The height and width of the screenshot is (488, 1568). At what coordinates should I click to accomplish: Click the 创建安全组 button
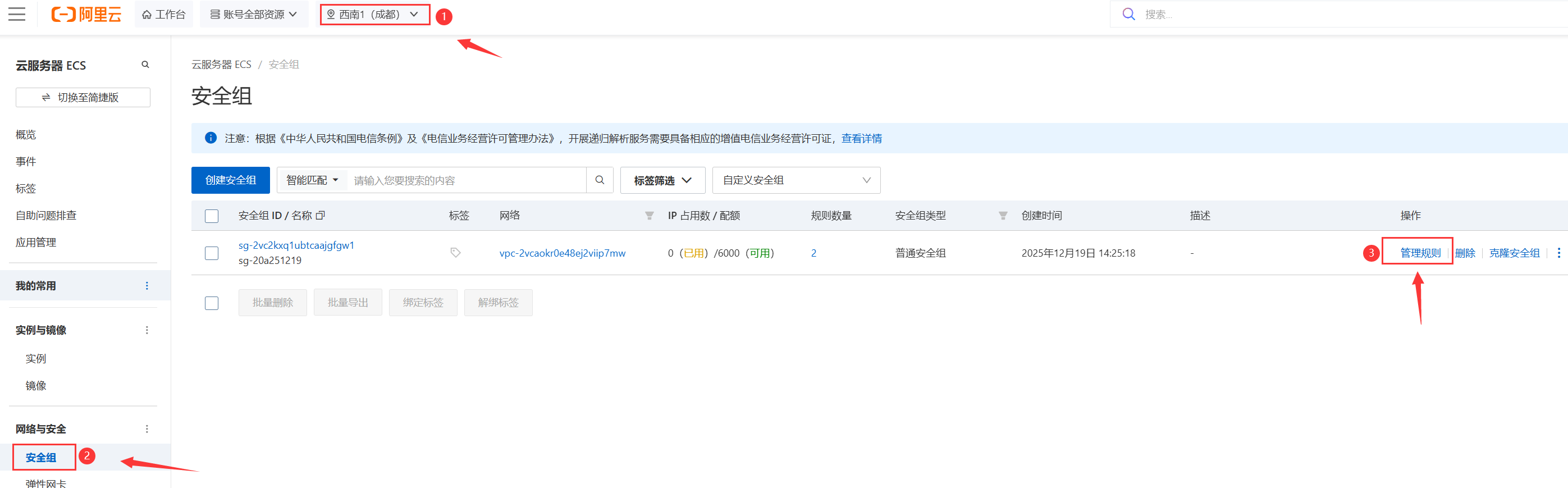[x=230, y=180]
